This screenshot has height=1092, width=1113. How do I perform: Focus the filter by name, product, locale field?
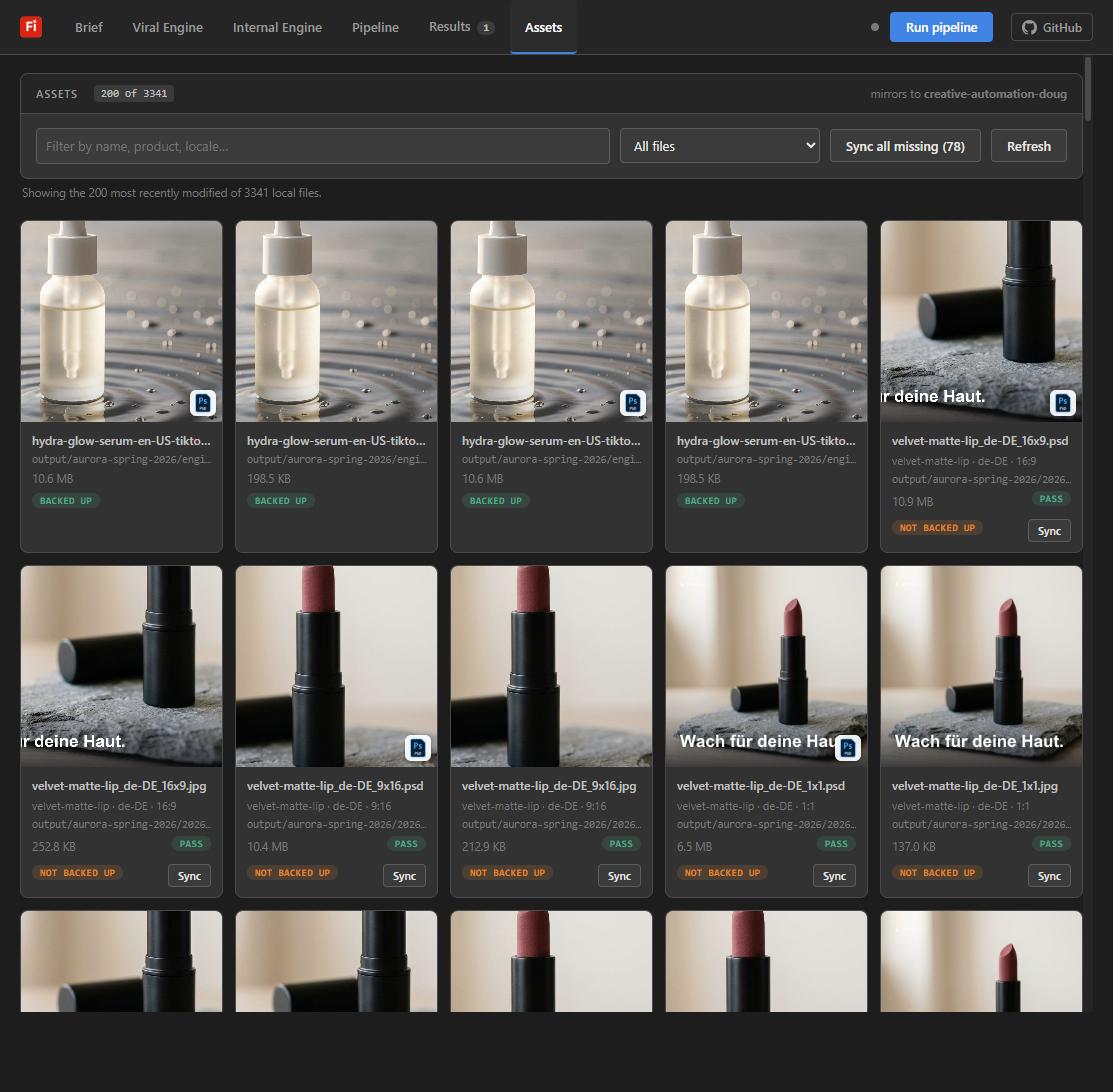pos(322,146)
